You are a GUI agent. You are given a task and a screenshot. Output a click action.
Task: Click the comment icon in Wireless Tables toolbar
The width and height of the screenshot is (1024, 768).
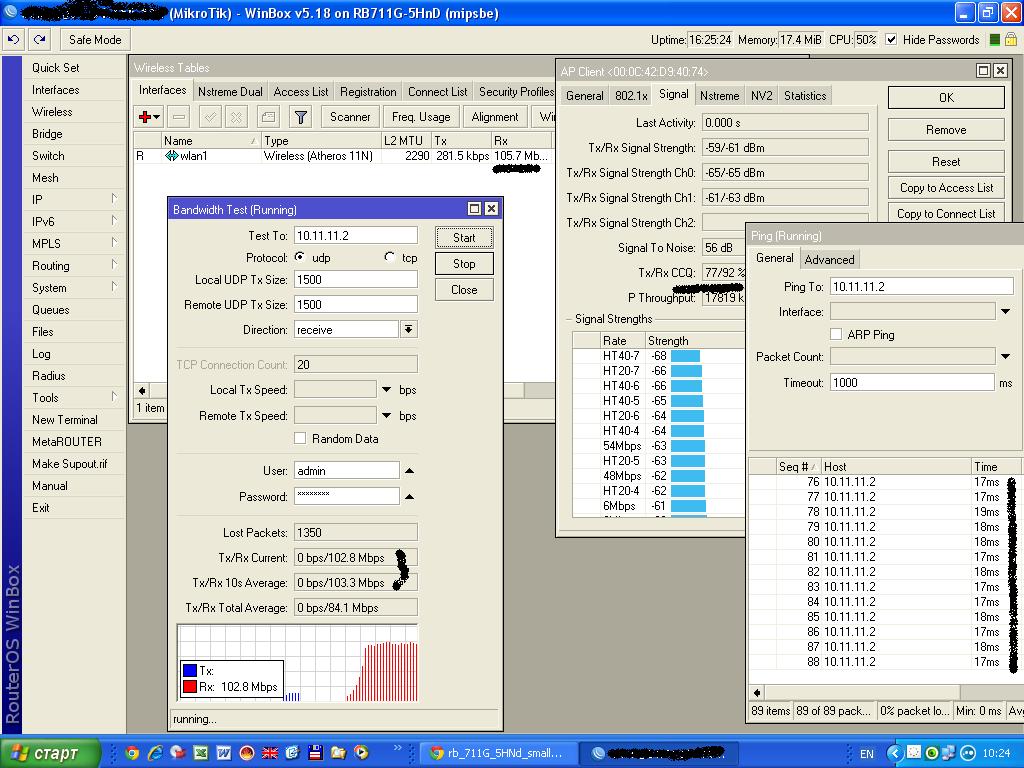click(267, 117)
